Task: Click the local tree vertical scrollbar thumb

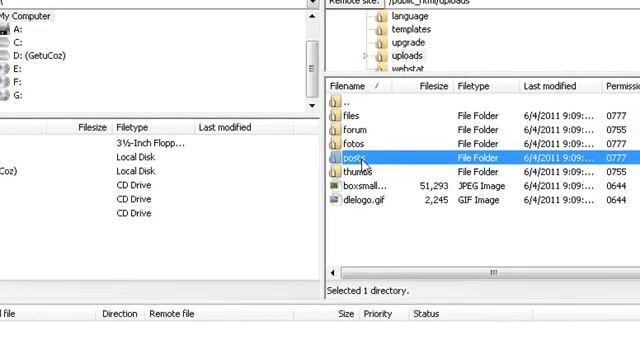Action: coord(312,69)
